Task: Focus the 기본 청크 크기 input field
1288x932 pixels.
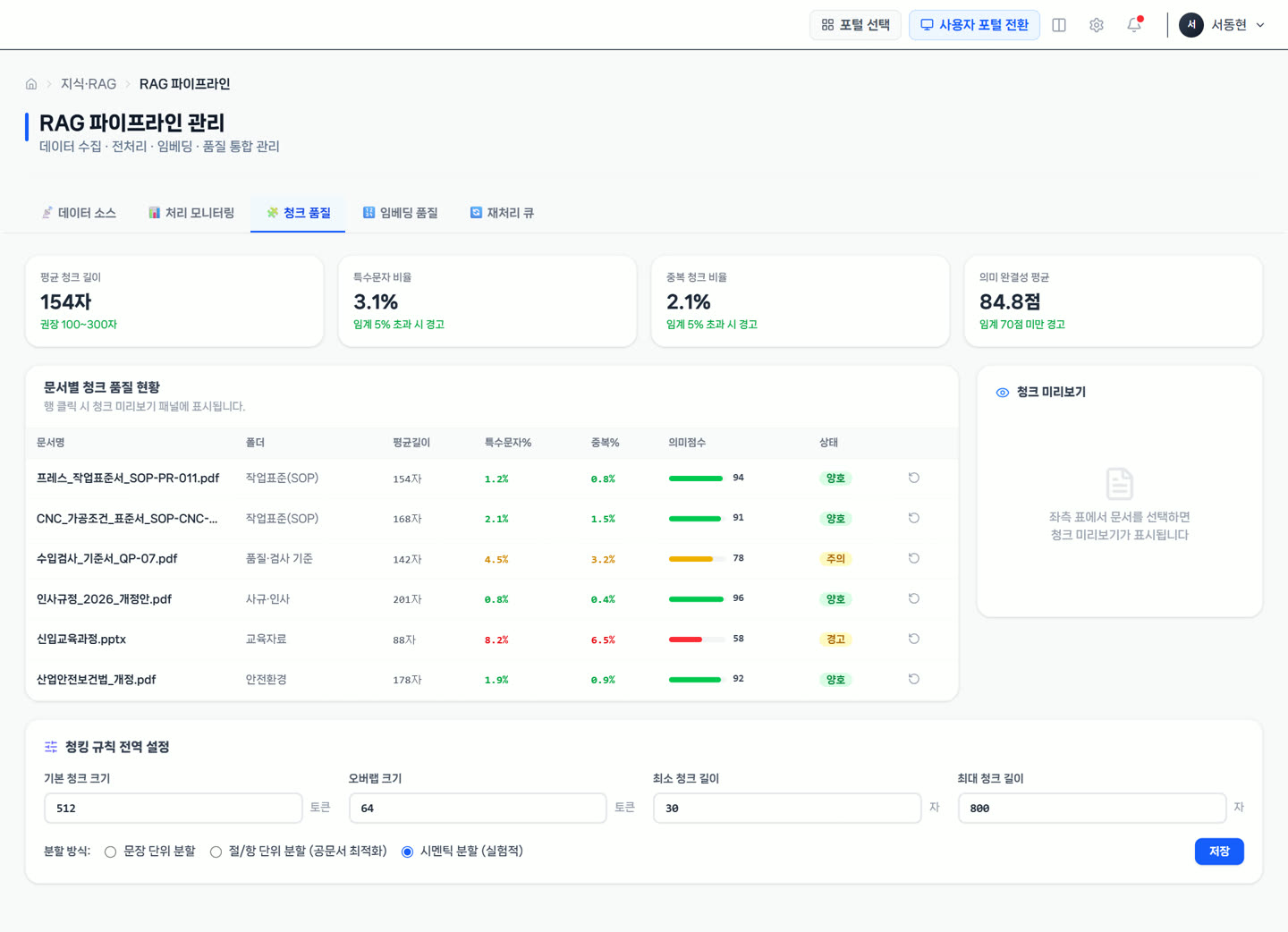Action: click(174, 808)
